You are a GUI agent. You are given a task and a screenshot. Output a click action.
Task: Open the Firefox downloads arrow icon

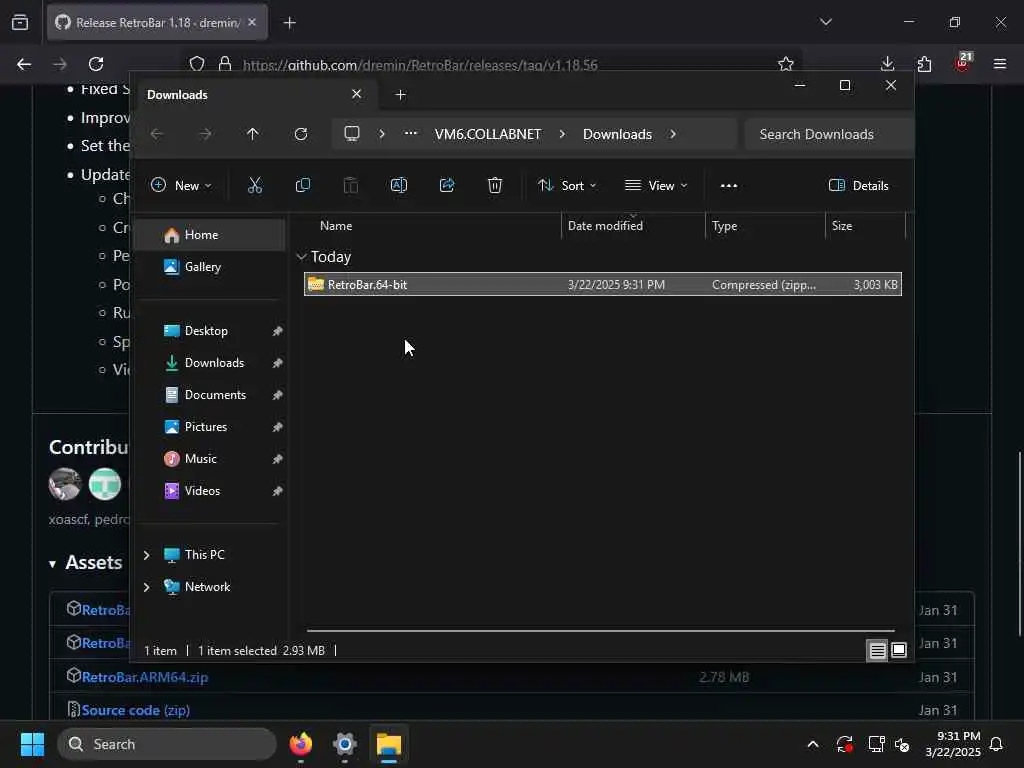(887, 63)
